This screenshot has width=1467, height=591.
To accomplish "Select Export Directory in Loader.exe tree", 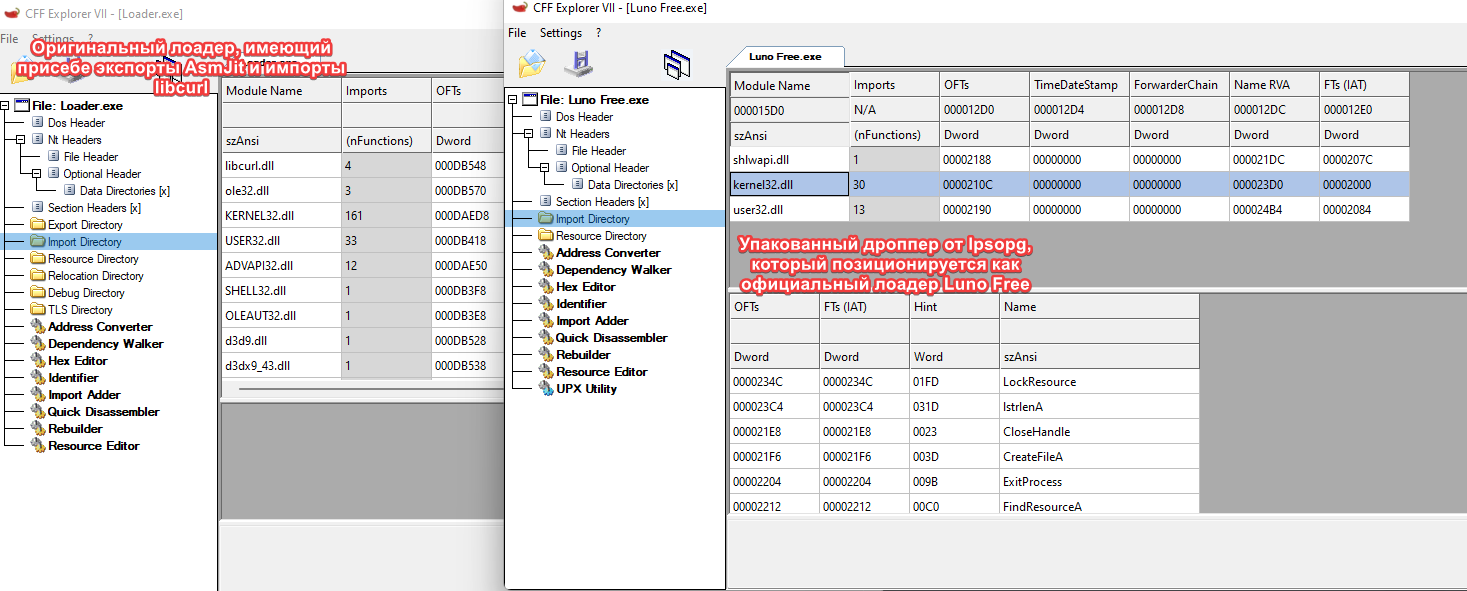I will coord(85,225).
